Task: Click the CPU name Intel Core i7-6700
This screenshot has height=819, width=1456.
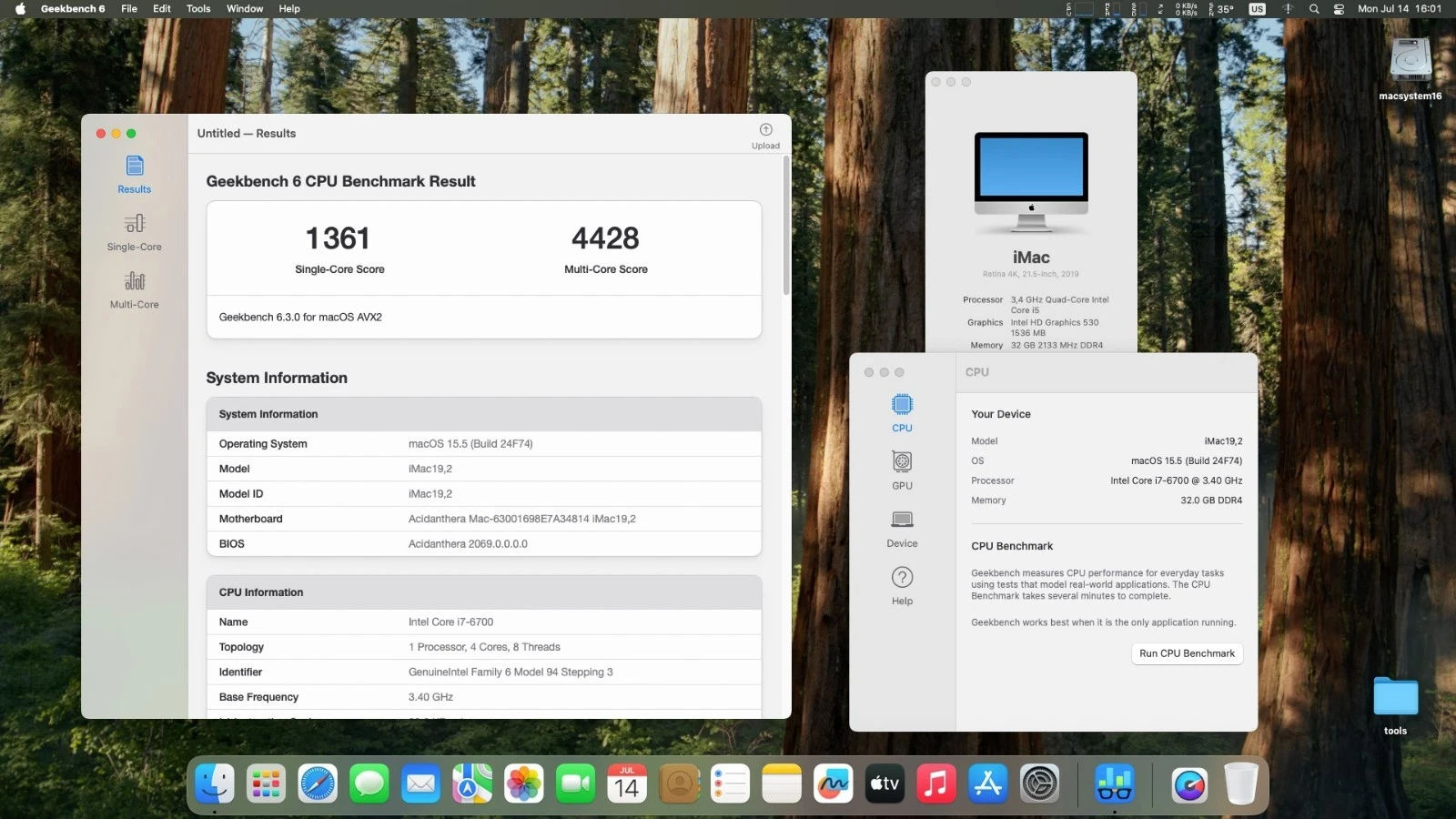Action: (450, 622)
